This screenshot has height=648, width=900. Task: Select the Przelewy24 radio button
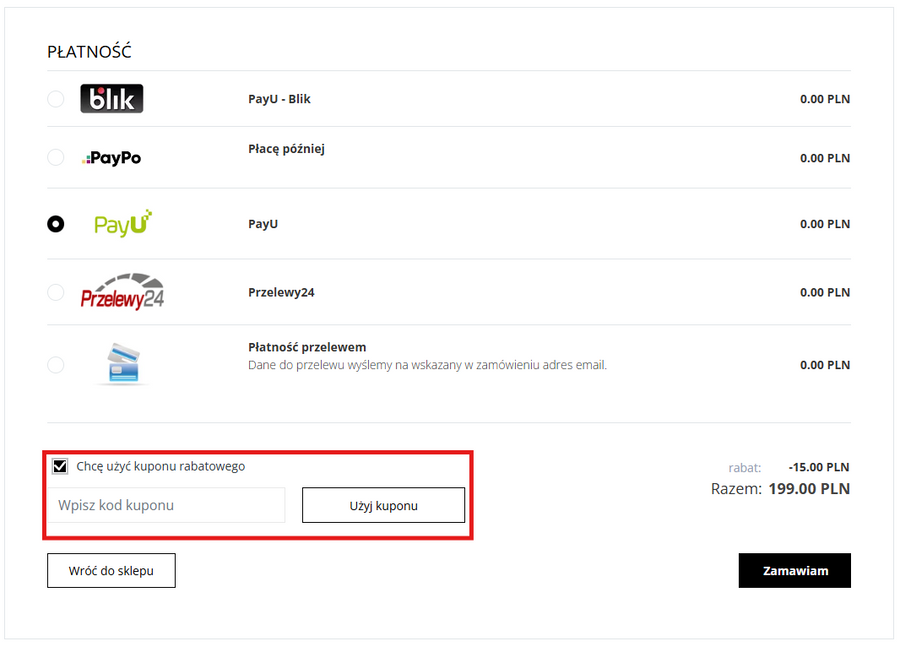click(56, 292)
